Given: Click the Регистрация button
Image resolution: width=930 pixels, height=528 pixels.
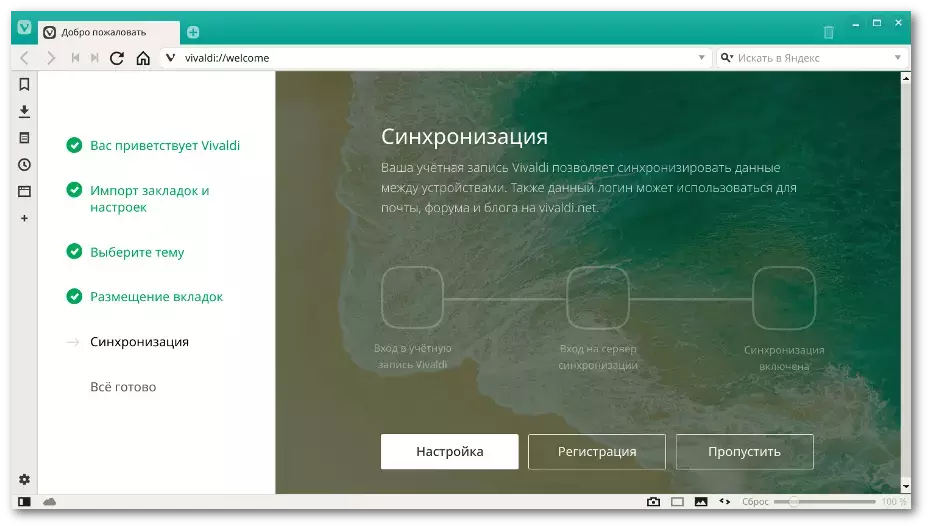Looking at the screenshot, I should click(597, 451).
